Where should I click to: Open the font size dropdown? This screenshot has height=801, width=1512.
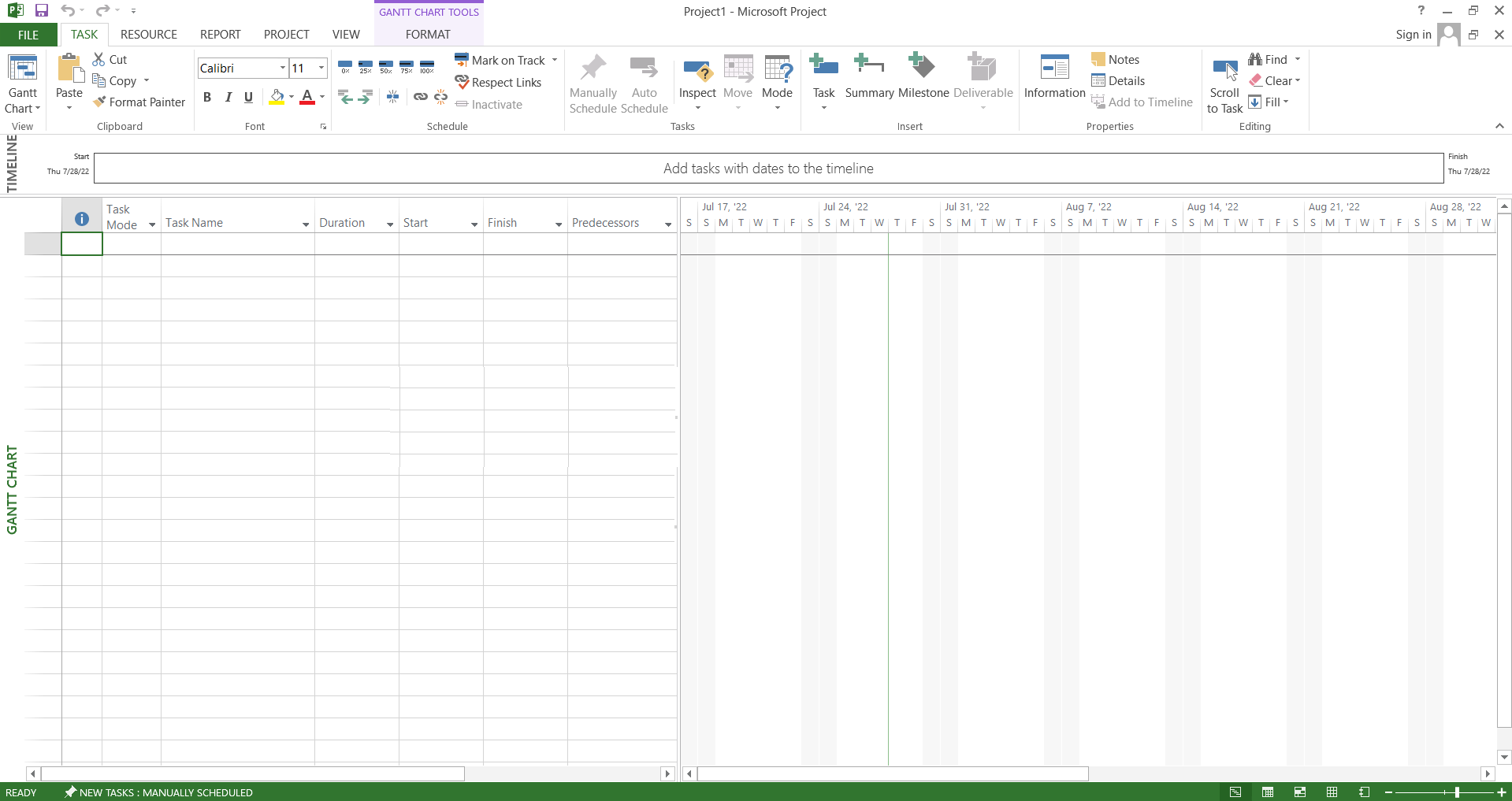321,68
